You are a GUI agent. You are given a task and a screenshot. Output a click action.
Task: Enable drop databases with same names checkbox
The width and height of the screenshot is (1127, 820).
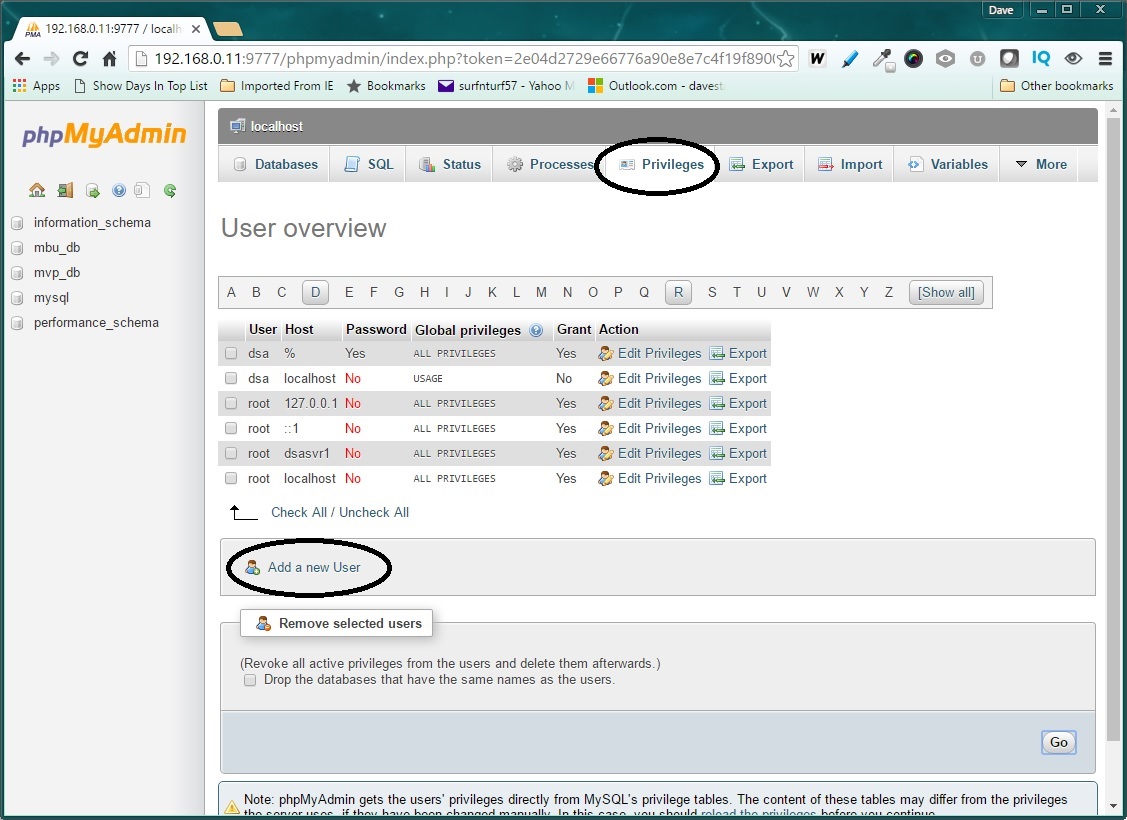(249, 680)
